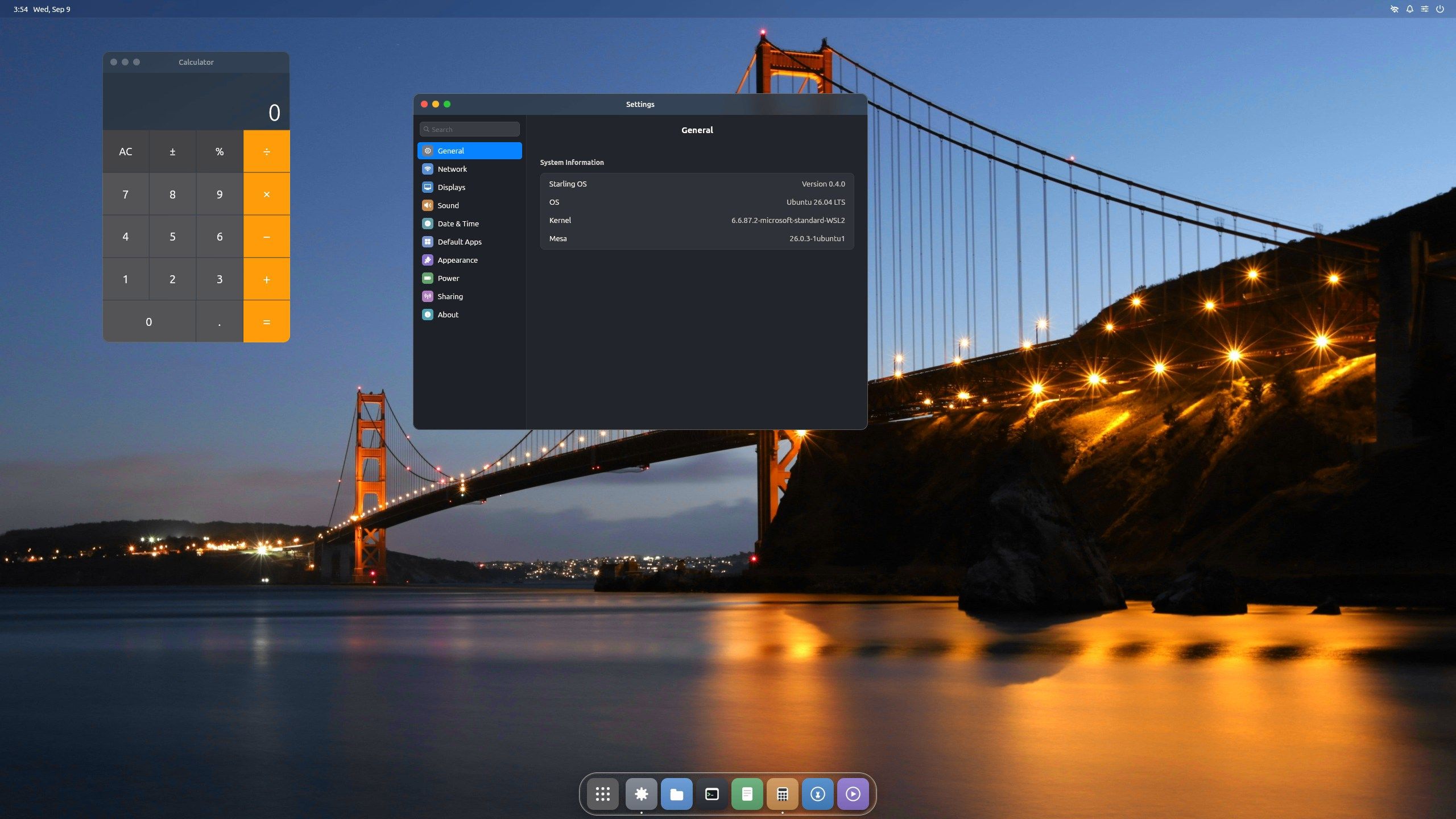
Task: Open the purple media player dock icon
Action: point(853,793)
